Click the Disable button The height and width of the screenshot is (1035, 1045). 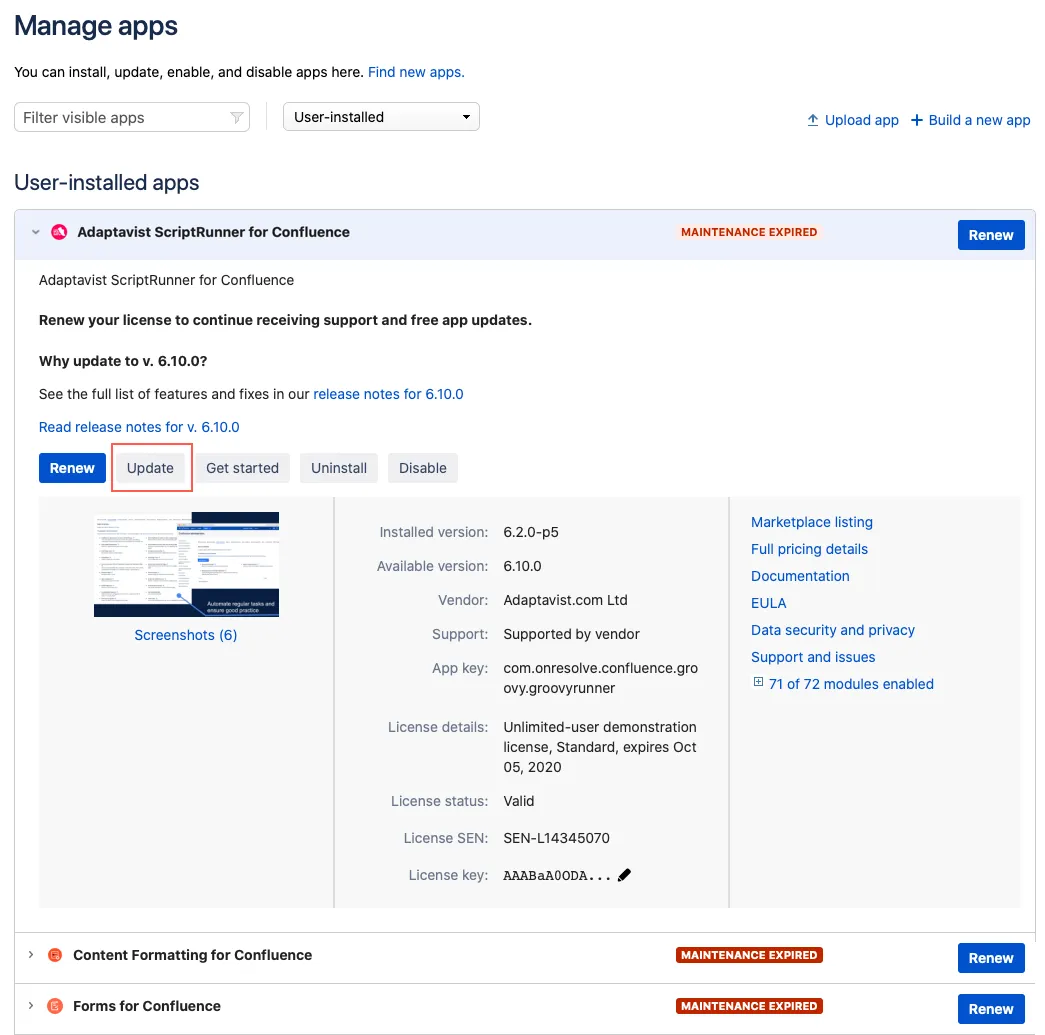pyautogui.click(x=423, y=468)
